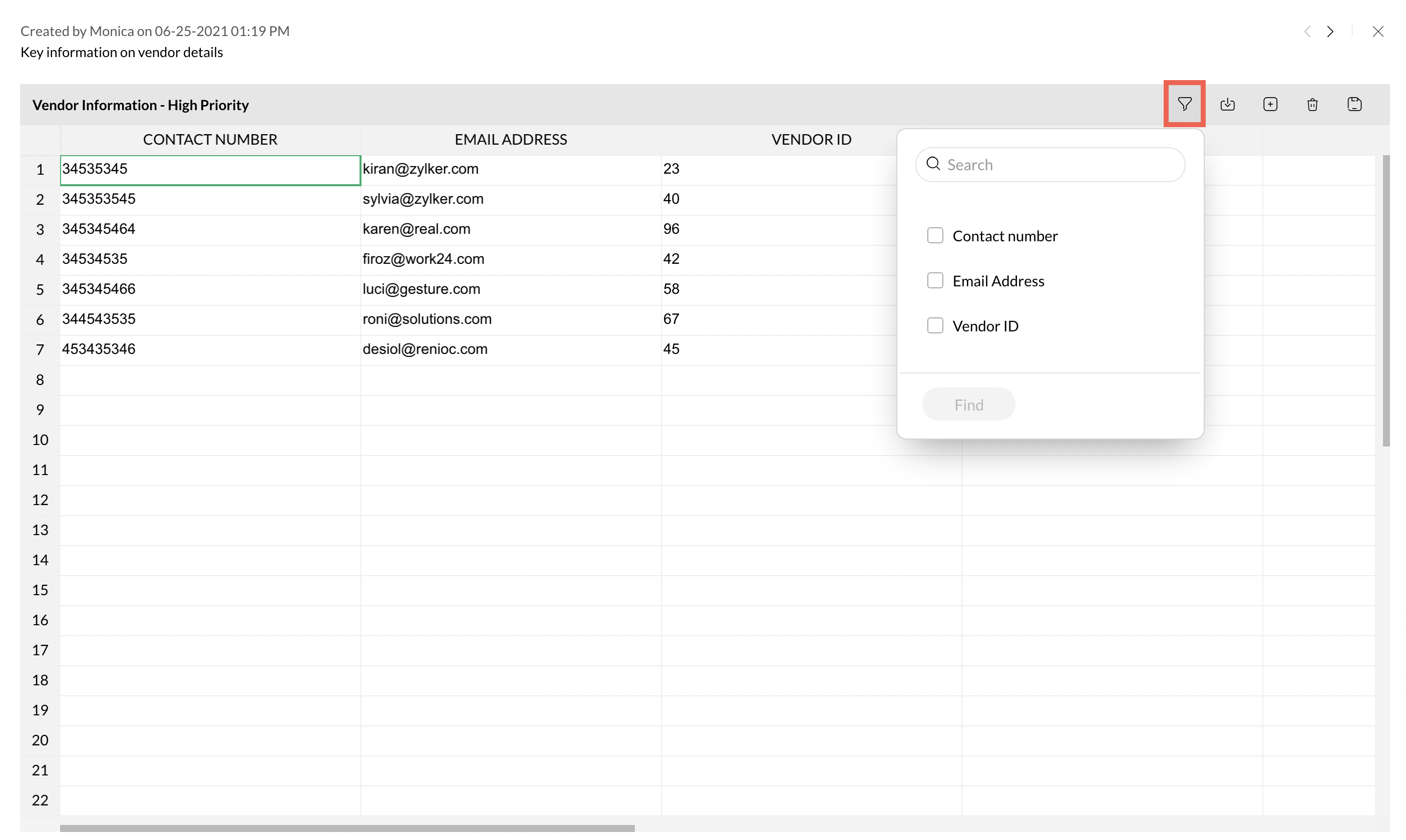Image resolution: width=1406 pixels, height=840 pixels.
Task: Select the VENDOR ID column header
Action: 811,140
